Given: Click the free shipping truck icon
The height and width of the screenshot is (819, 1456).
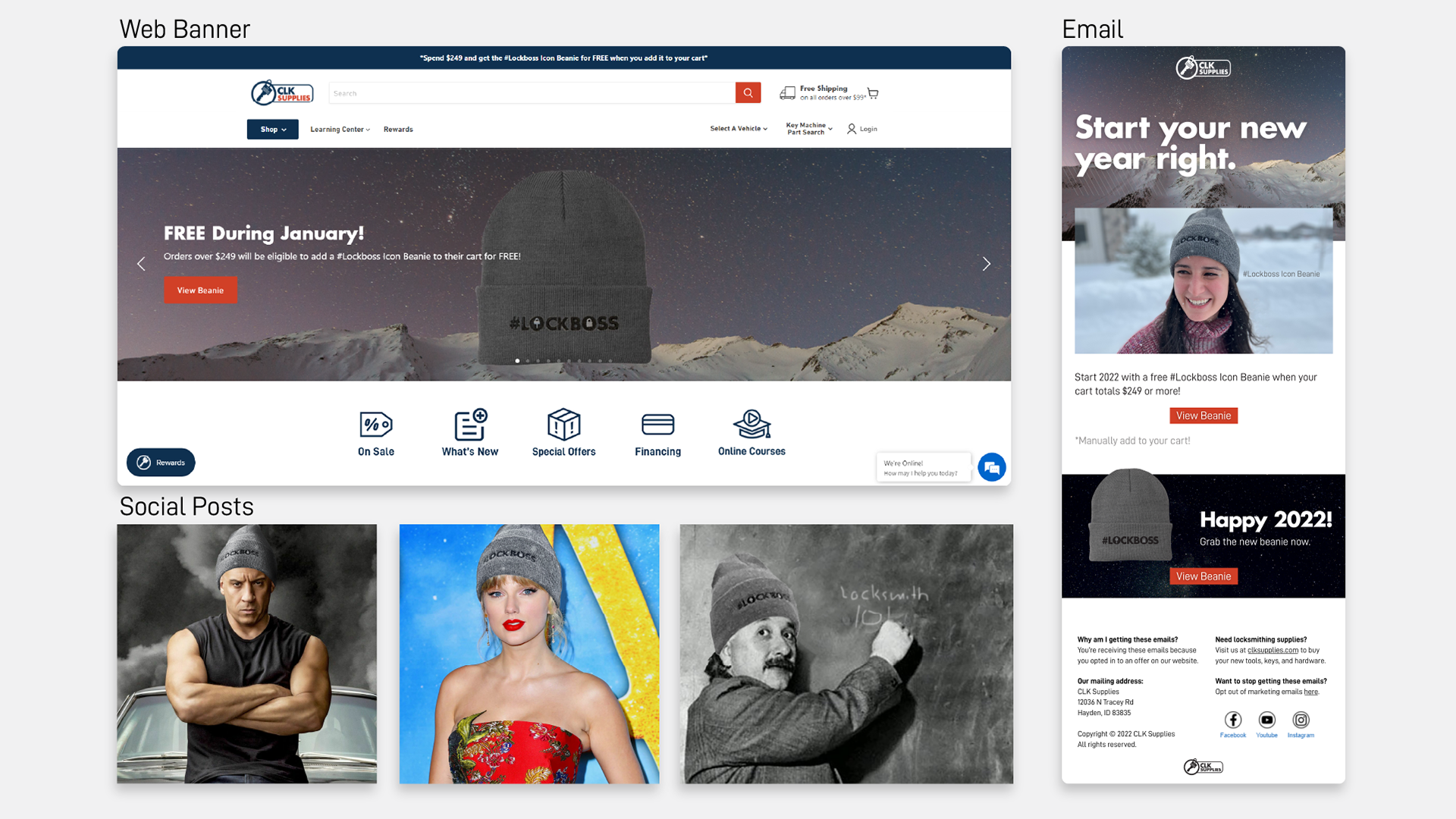Looking at the screenshot, I should (x=788, y=93).
